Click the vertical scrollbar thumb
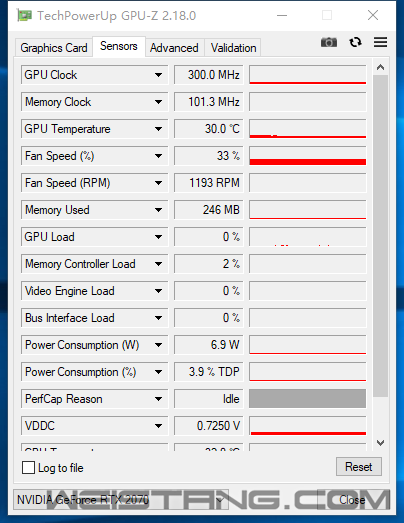Viewport: 404px width, 523px height. pos(380,236)
